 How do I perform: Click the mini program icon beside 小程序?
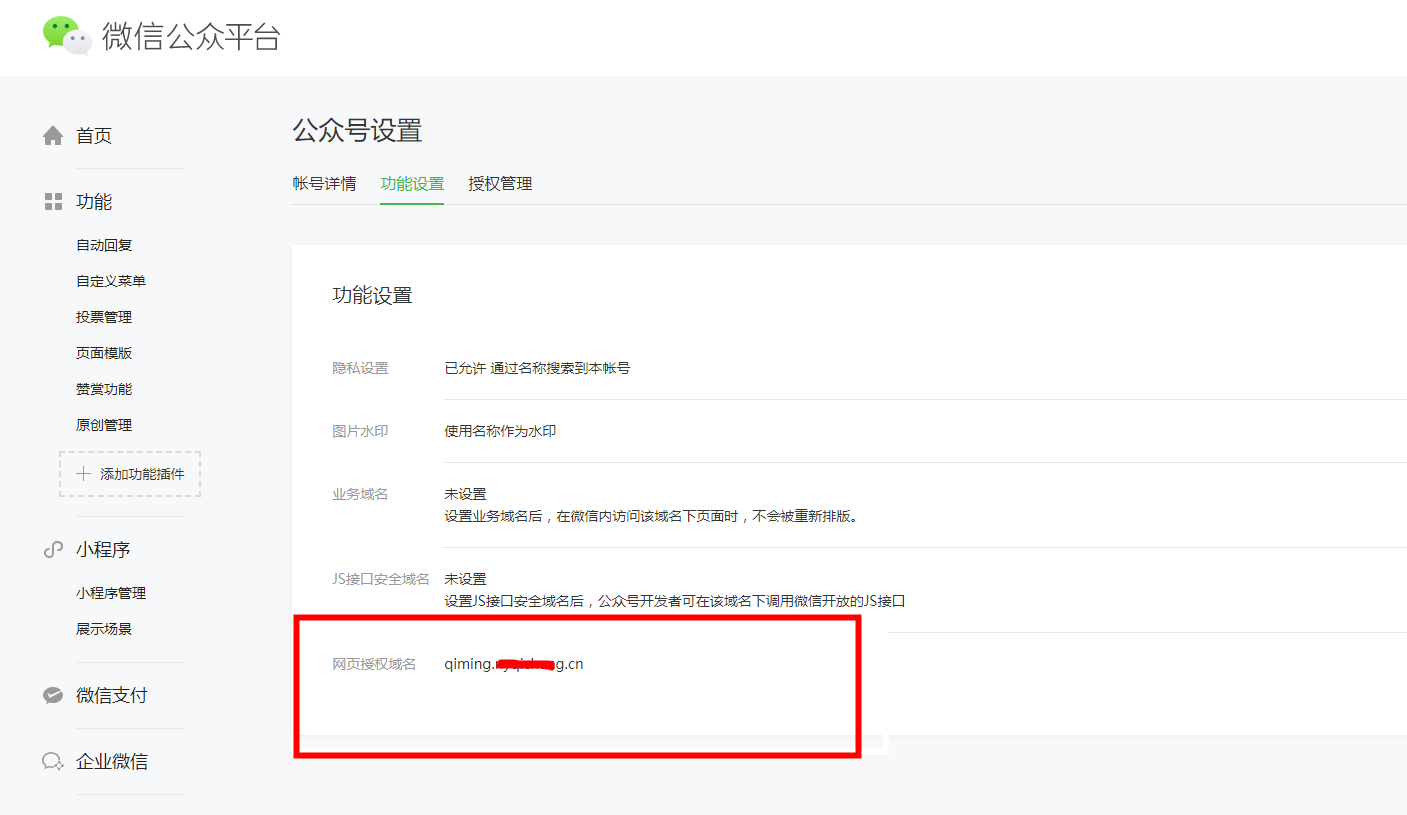[53, 550]
